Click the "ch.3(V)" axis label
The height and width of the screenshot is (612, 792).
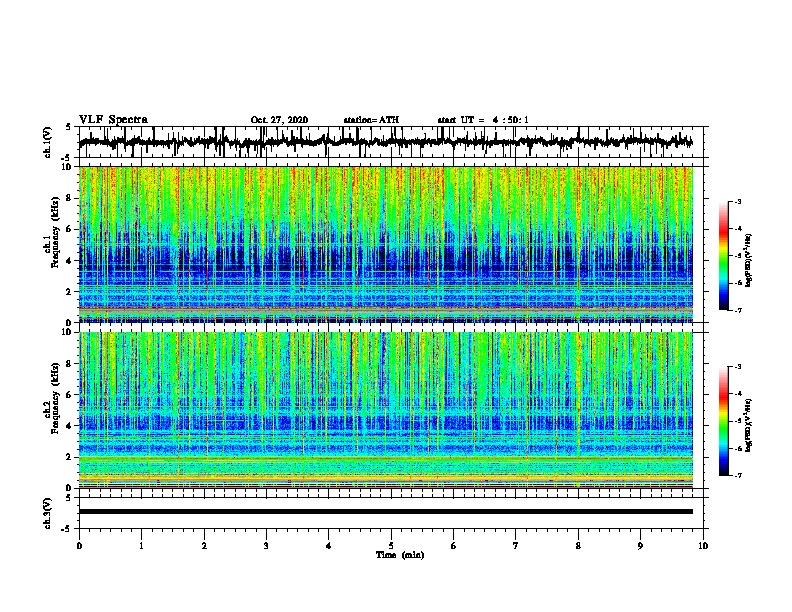coord(47,513)
